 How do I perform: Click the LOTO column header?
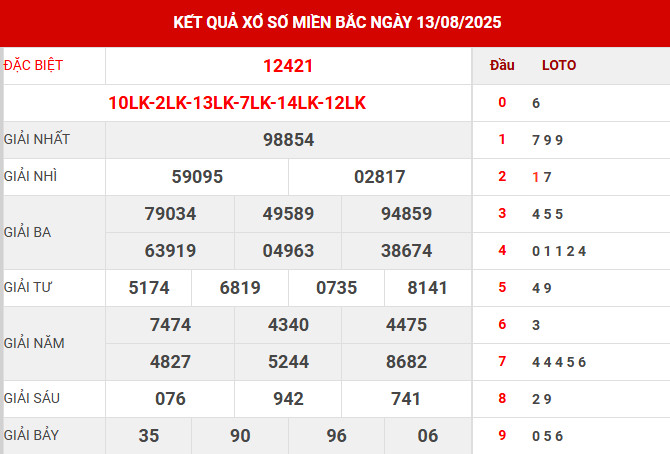coord(558,66)
